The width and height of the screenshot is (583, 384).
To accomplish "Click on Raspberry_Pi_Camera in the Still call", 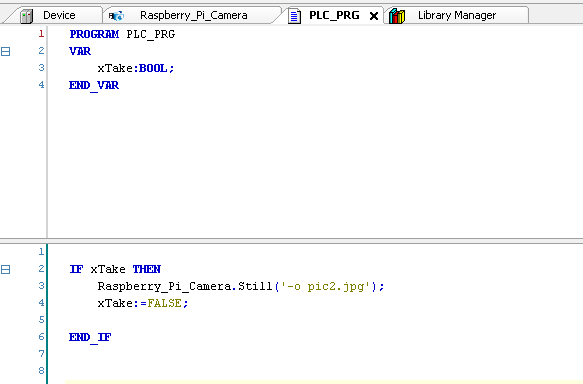I will pos(164,286).
